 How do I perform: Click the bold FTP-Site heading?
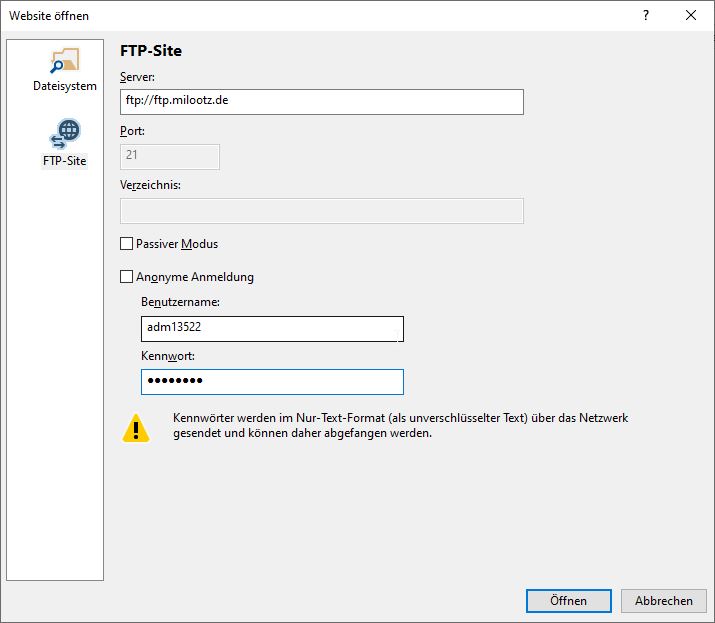(x=151, y=51)
